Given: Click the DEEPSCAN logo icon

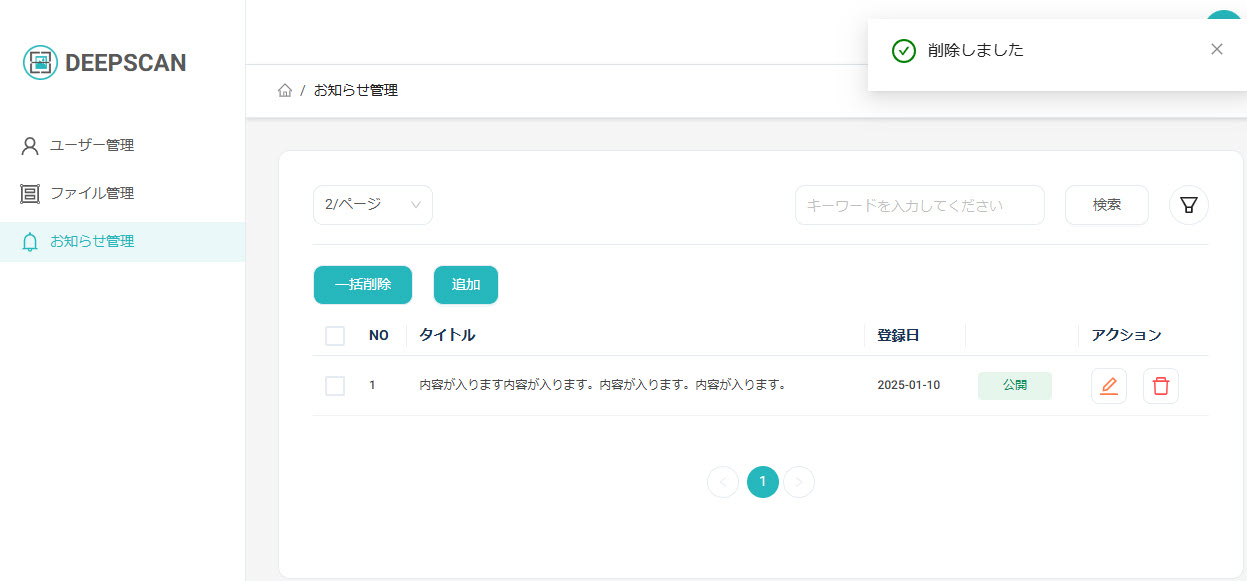Looking at the screenshot, I should click(40, 63).
